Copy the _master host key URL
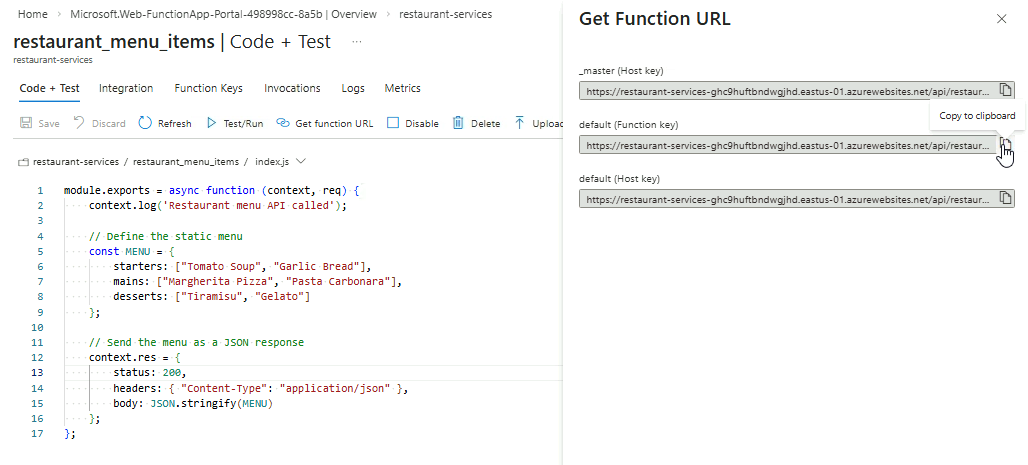1028x465 pixels. pos(1006,91)
